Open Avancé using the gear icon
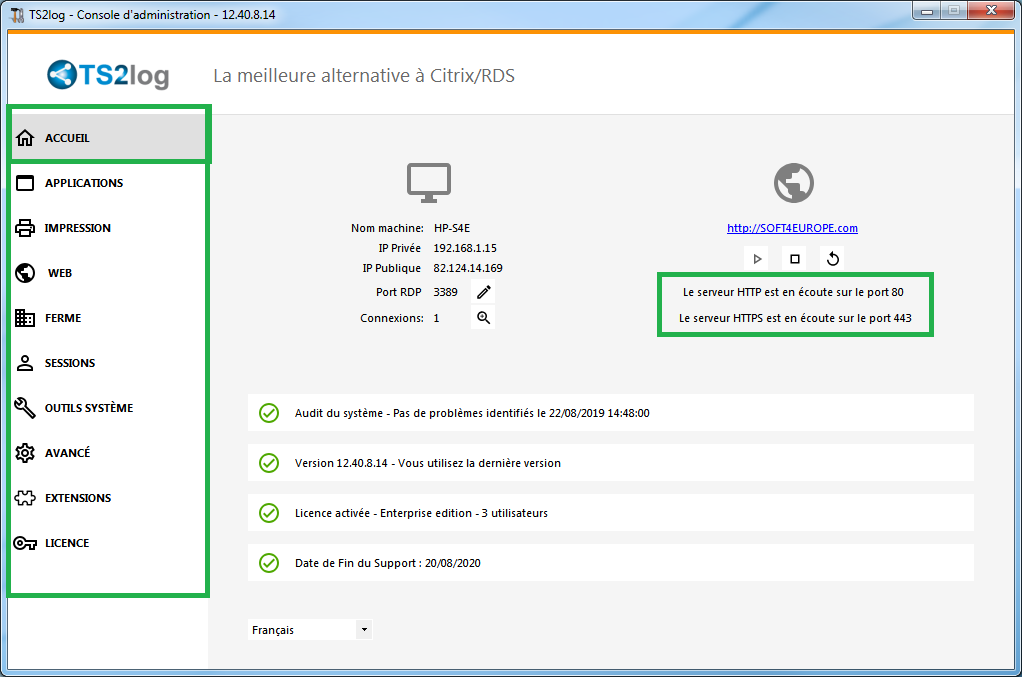This screenshot has height=677, width=1022. [25, 453]
